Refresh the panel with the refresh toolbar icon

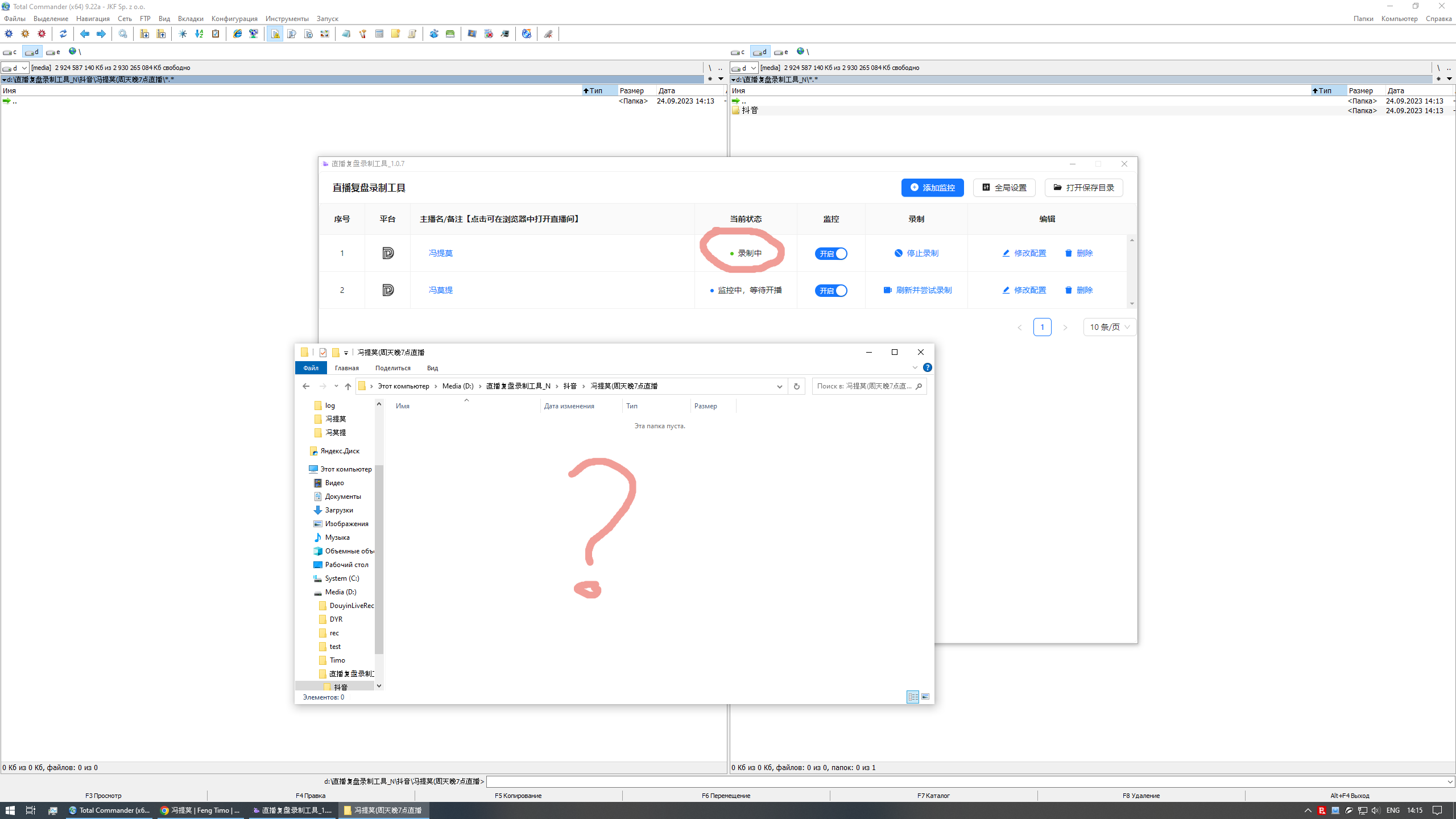pyautogui.click(x=63, y=34)
